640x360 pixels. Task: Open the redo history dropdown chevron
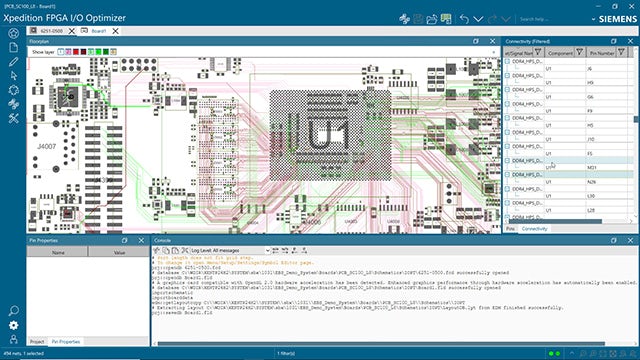click(x=506, y=19)
